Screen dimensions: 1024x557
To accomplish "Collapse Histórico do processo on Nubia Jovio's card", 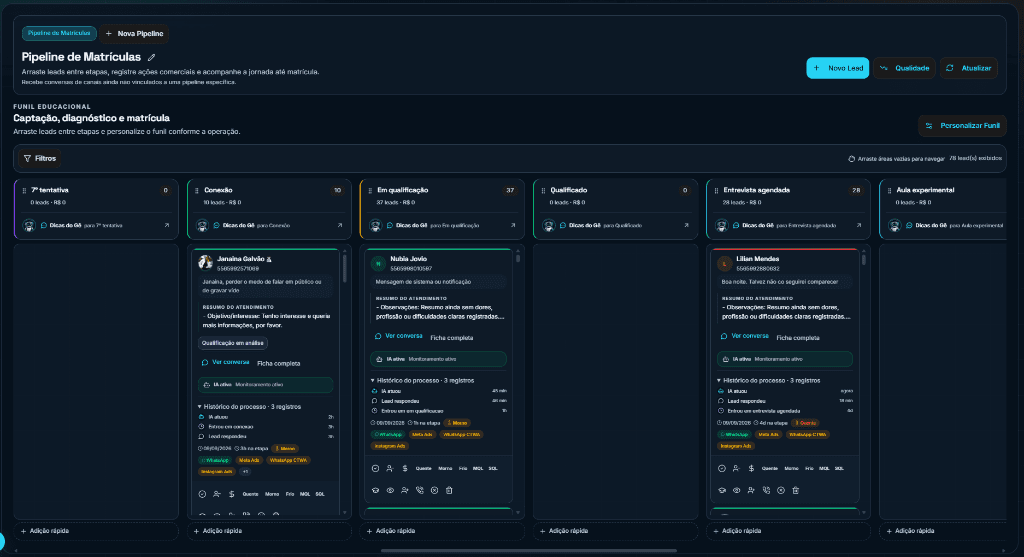I will [x=422, y=381].
